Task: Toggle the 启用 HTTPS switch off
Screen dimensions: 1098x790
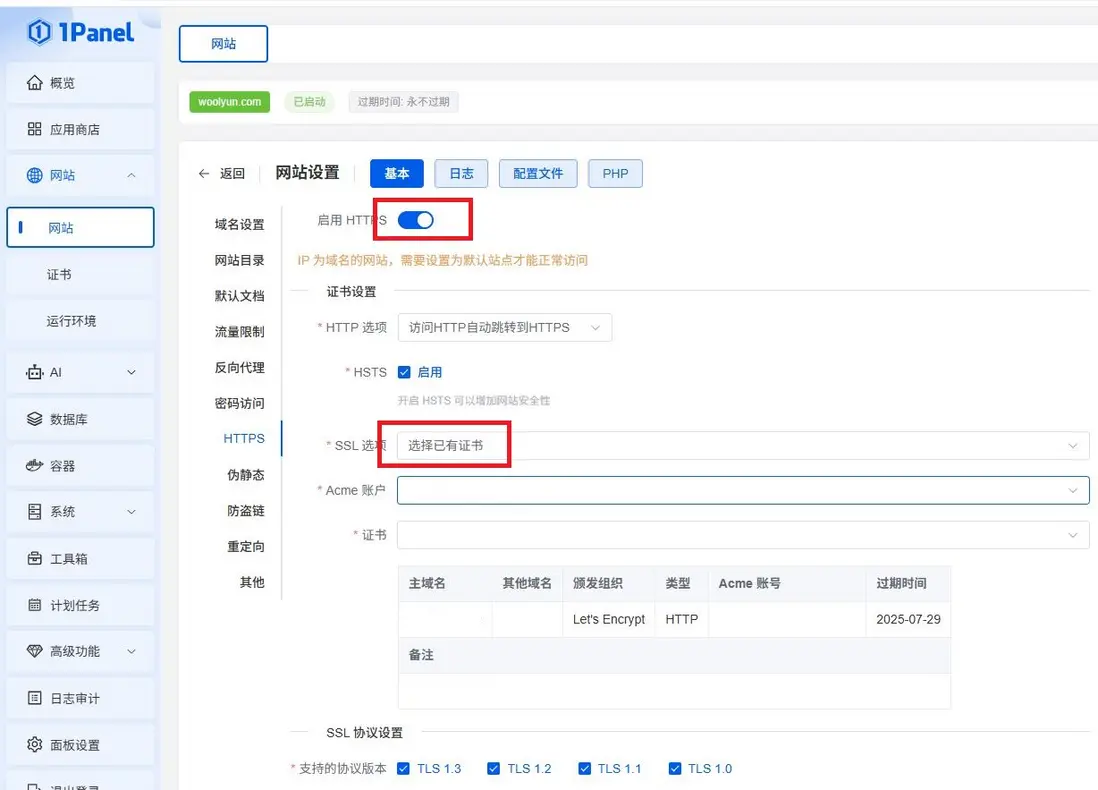Action: click(415, 220)
